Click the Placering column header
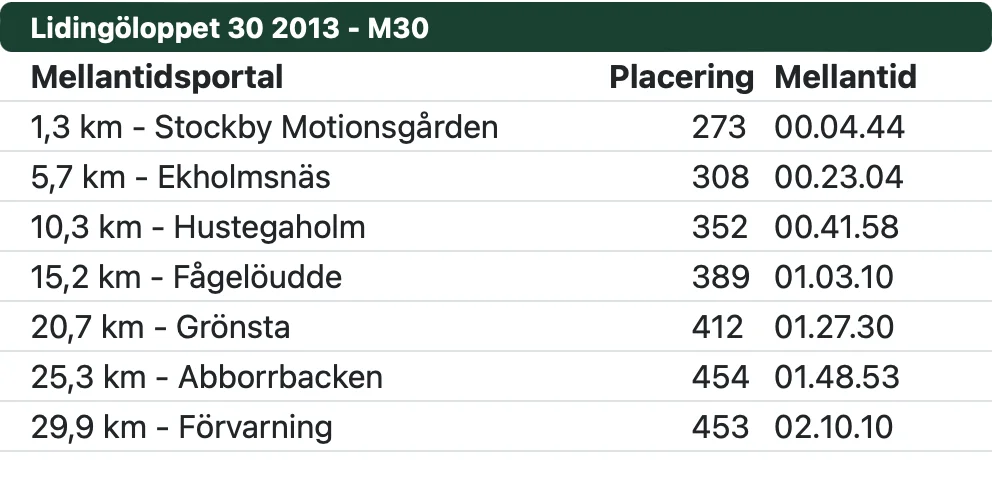The width and height of the screenshot is (992, 480). point(681,78)
